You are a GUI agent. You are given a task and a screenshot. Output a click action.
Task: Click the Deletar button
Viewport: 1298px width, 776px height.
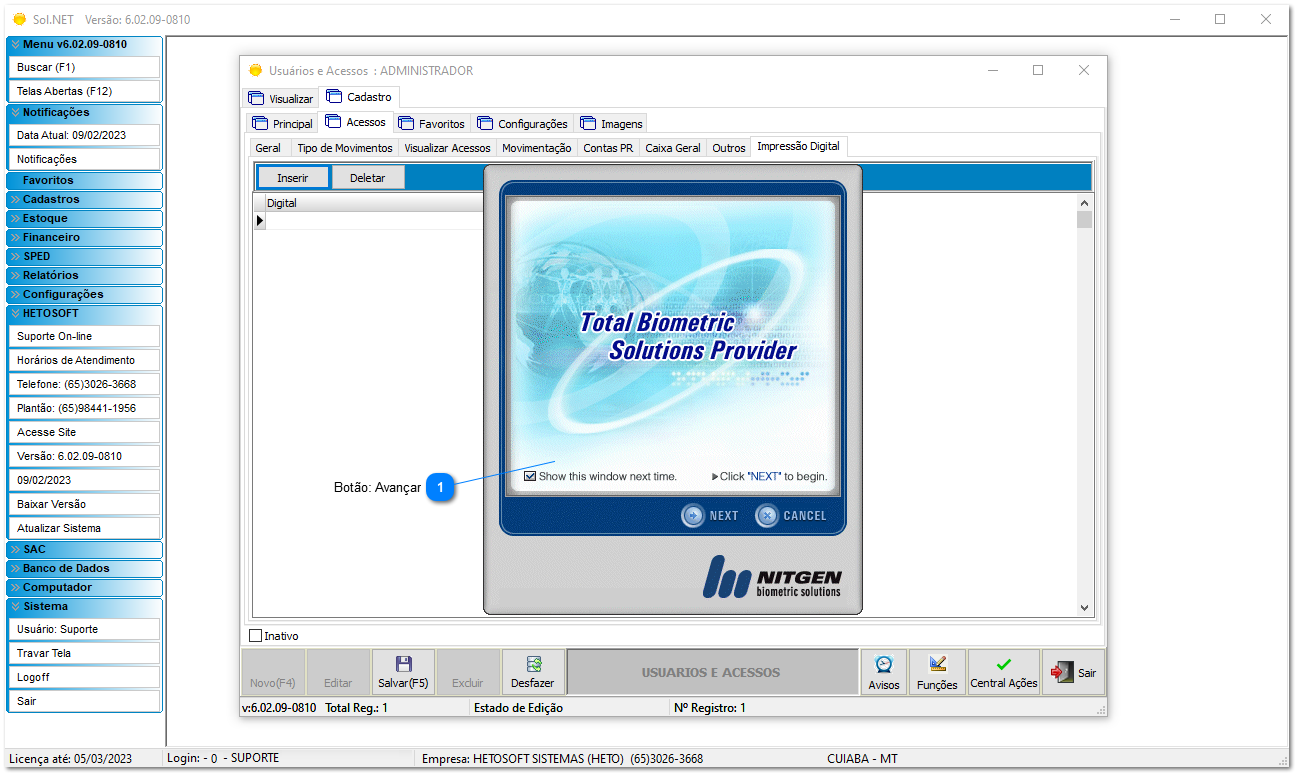click(367, 177)
